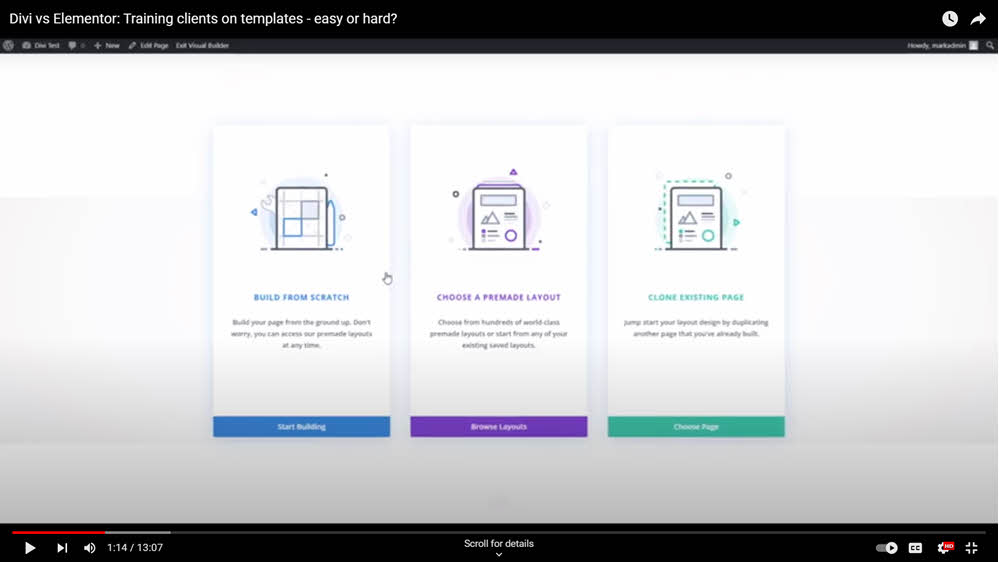Viewport: 999px width, 562px height.
Task: Click the Choose a Premade Layout illustration
Action: pos(499,212)
